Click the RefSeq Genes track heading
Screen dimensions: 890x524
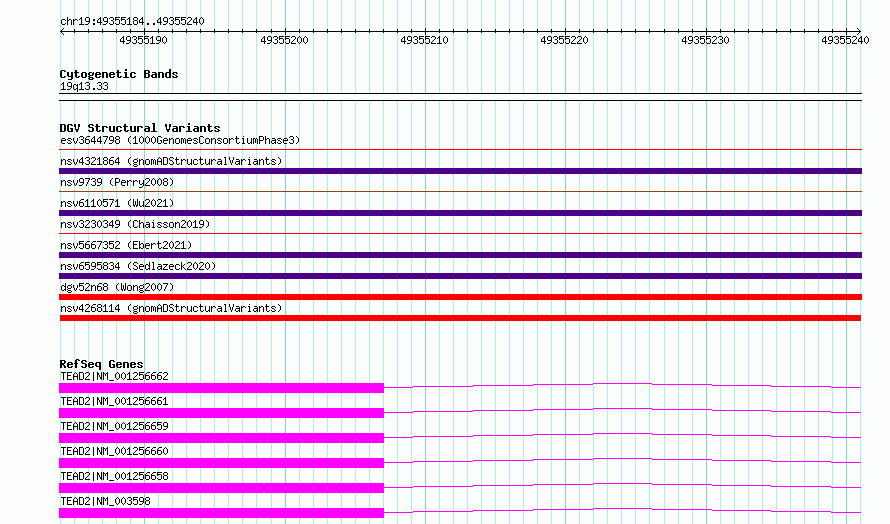[x=101, y=364]
